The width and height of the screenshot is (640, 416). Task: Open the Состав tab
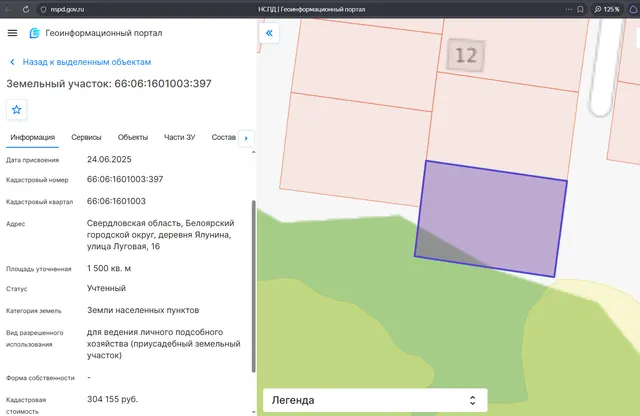pos(224,137)
